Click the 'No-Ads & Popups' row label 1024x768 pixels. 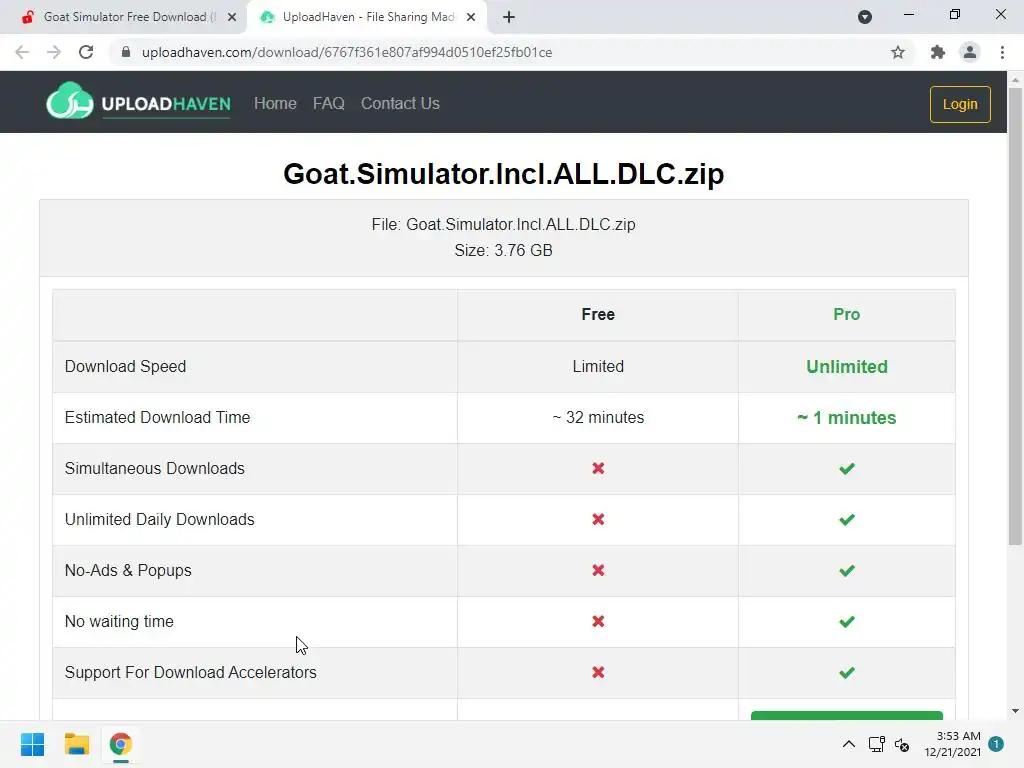click(x=128, y=570)
